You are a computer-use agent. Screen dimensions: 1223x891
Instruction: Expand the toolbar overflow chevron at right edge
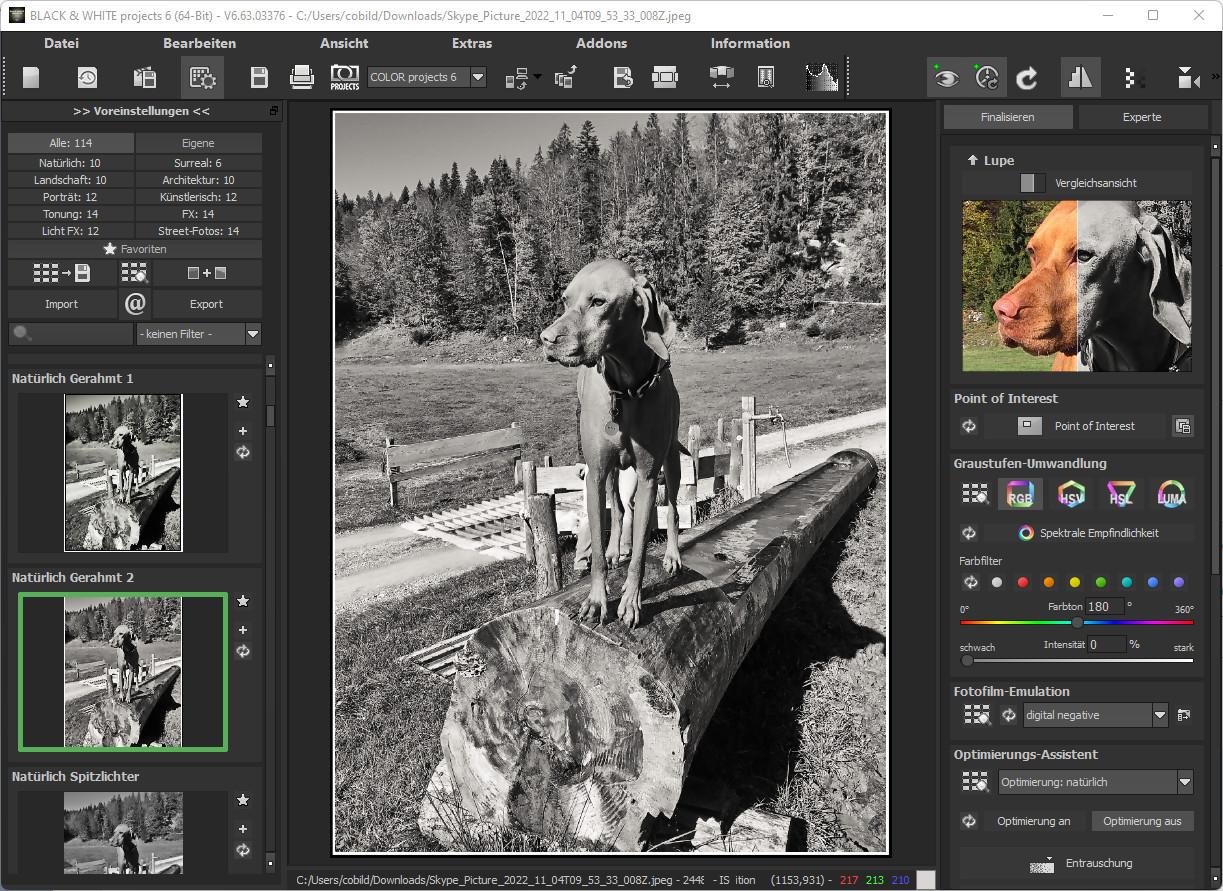(1216, 78)
